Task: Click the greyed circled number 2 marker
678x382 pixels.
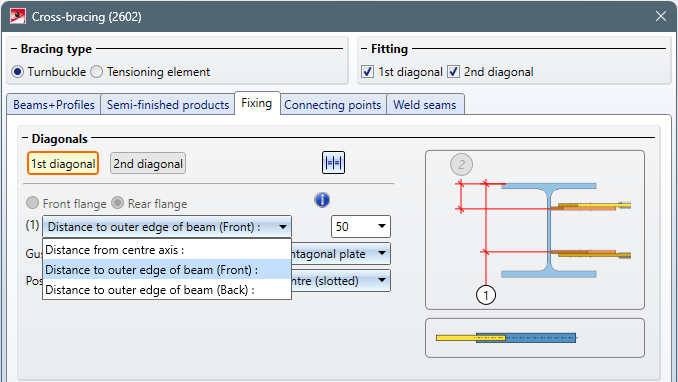Action: pos(461,164)
